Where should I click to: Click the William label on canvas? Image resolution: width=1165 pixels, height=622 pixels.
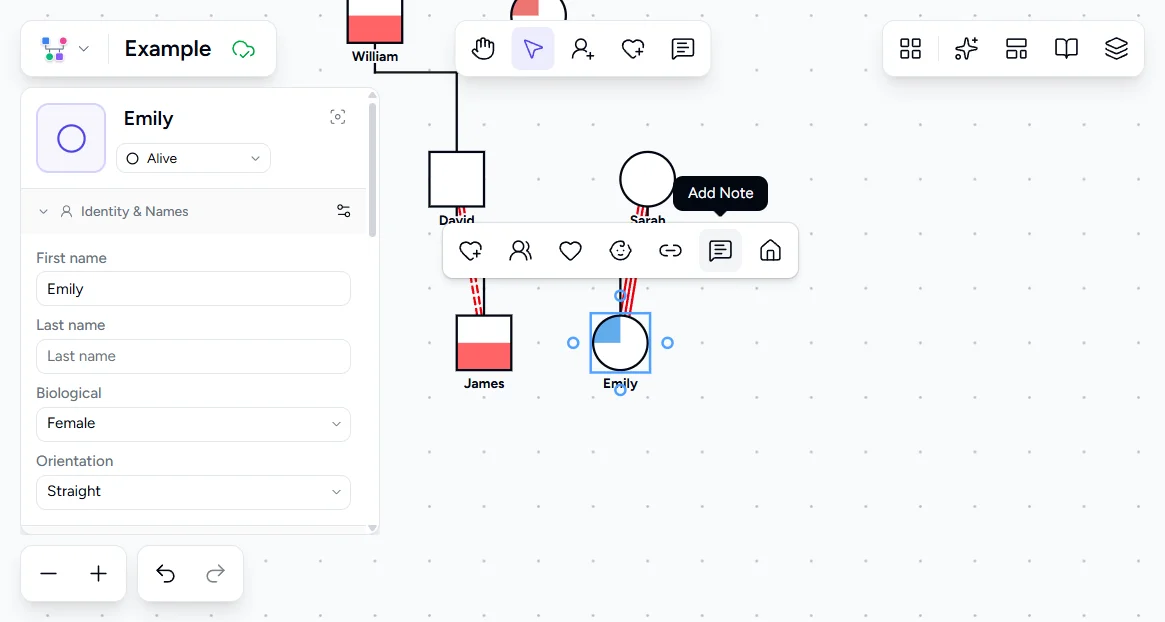pyautogui.click(x=375, y=56)
